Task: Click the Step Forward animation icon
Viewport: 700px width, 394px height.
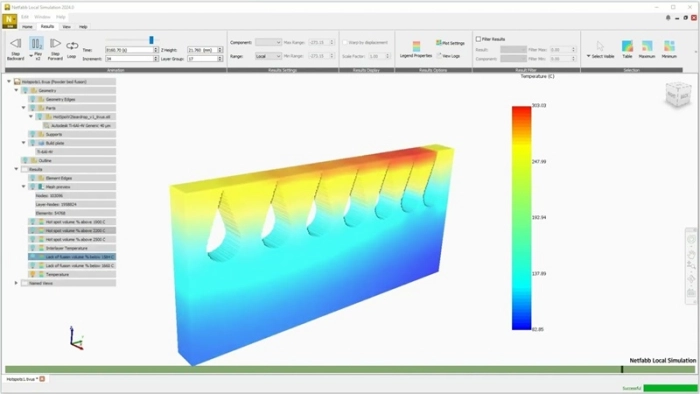Action: click(55, 43)
